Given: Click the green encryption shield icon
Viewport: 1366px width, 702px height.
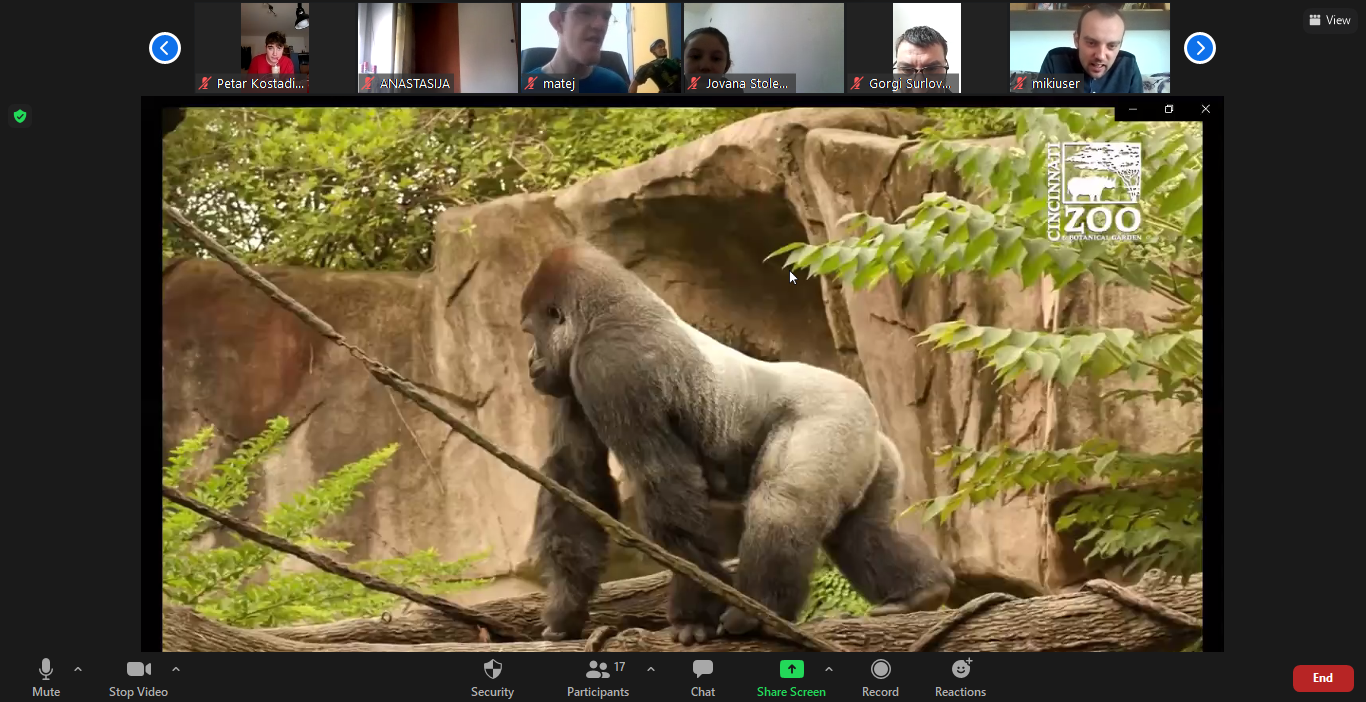Looking at the screenshot, I should point(20,116).
